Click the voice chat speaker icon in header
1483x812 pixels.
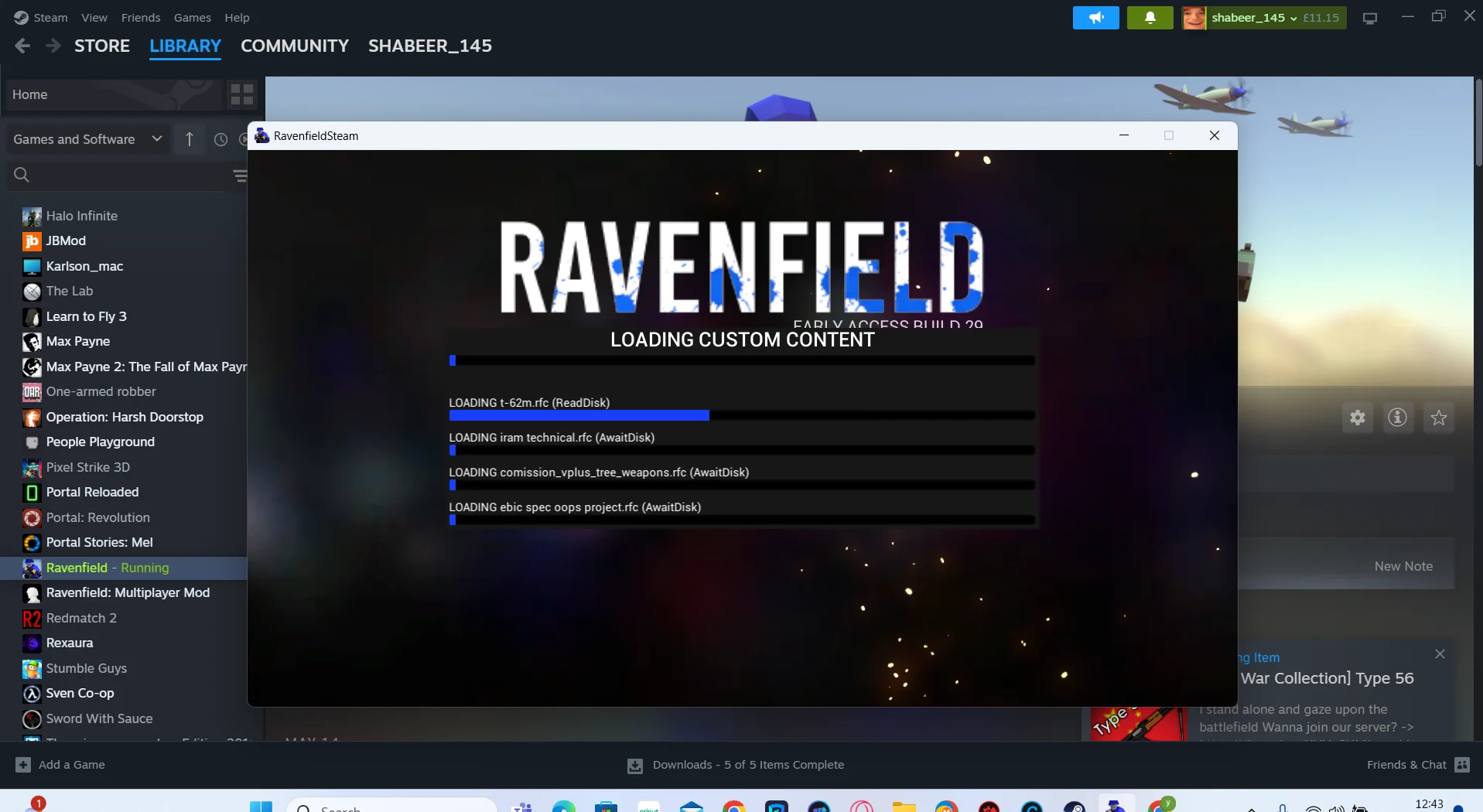[1096, 17]
